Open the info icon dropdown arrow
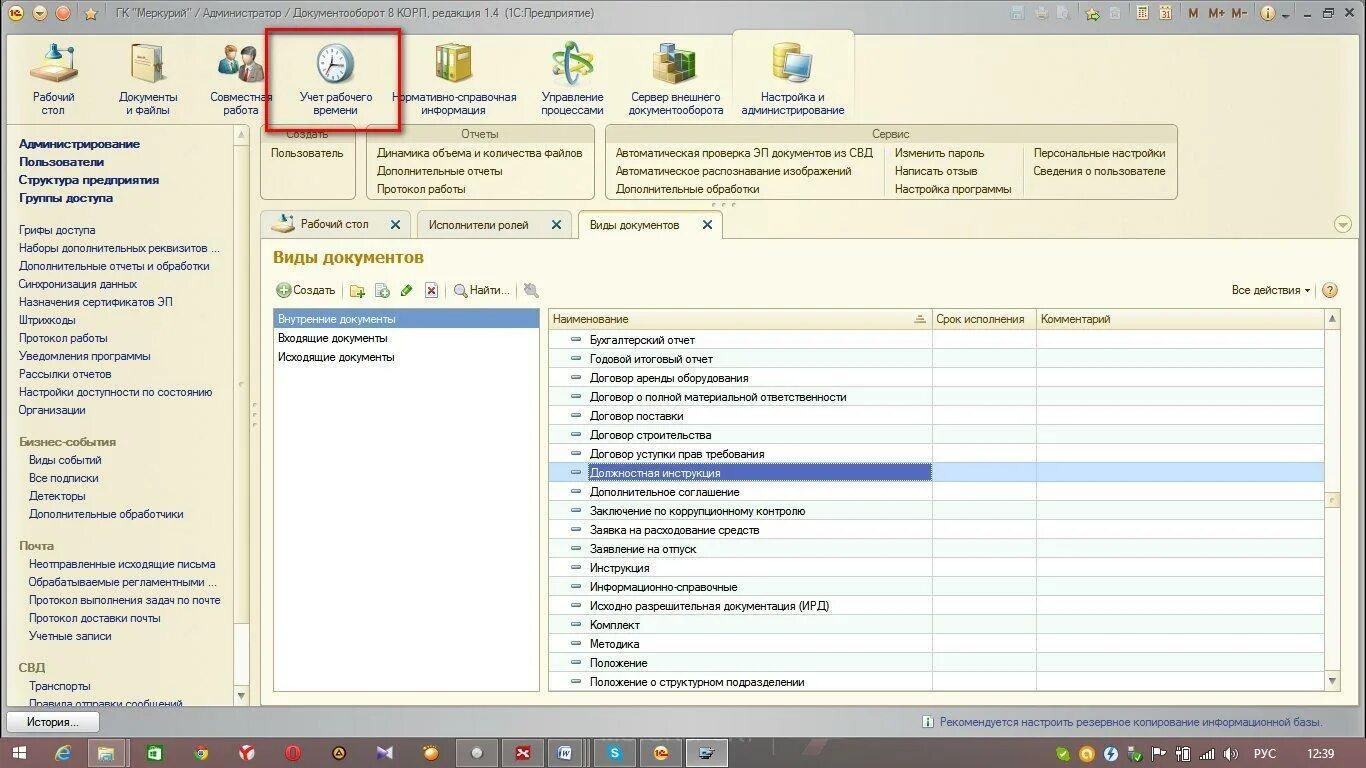The height and width of the screenshot is (768, 1366). 1285,13
